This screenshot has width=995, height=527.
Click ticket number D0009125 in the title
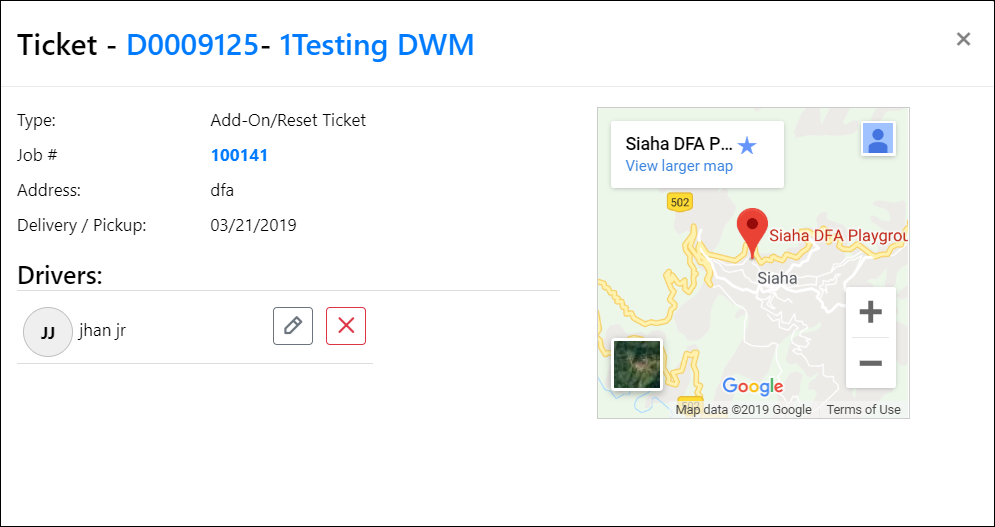pos(192,45)
